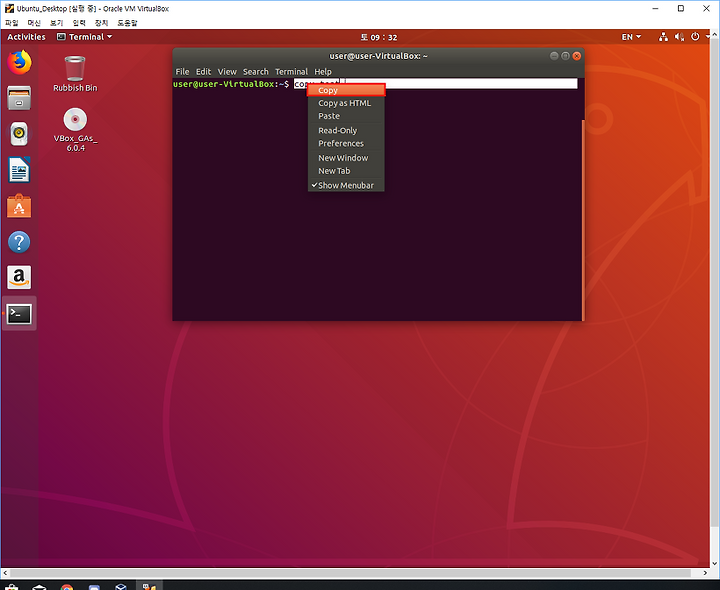Click the horizontal scrollbar right arrow
Screen dimensions: 720x590
coord(705,573)
